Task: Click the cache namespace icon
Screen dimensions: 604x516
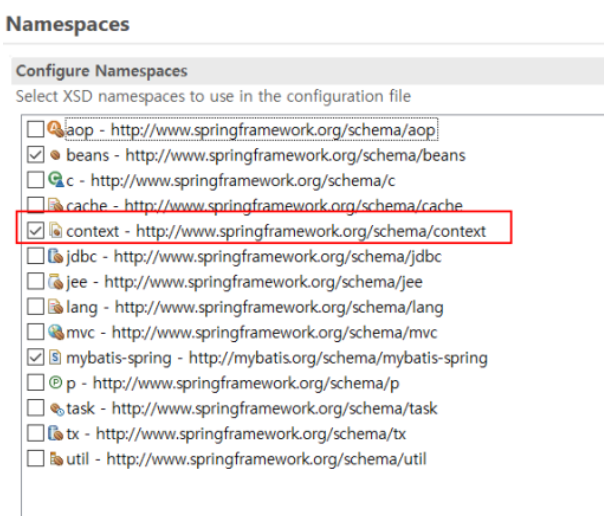Action: (x=55, y=204)
